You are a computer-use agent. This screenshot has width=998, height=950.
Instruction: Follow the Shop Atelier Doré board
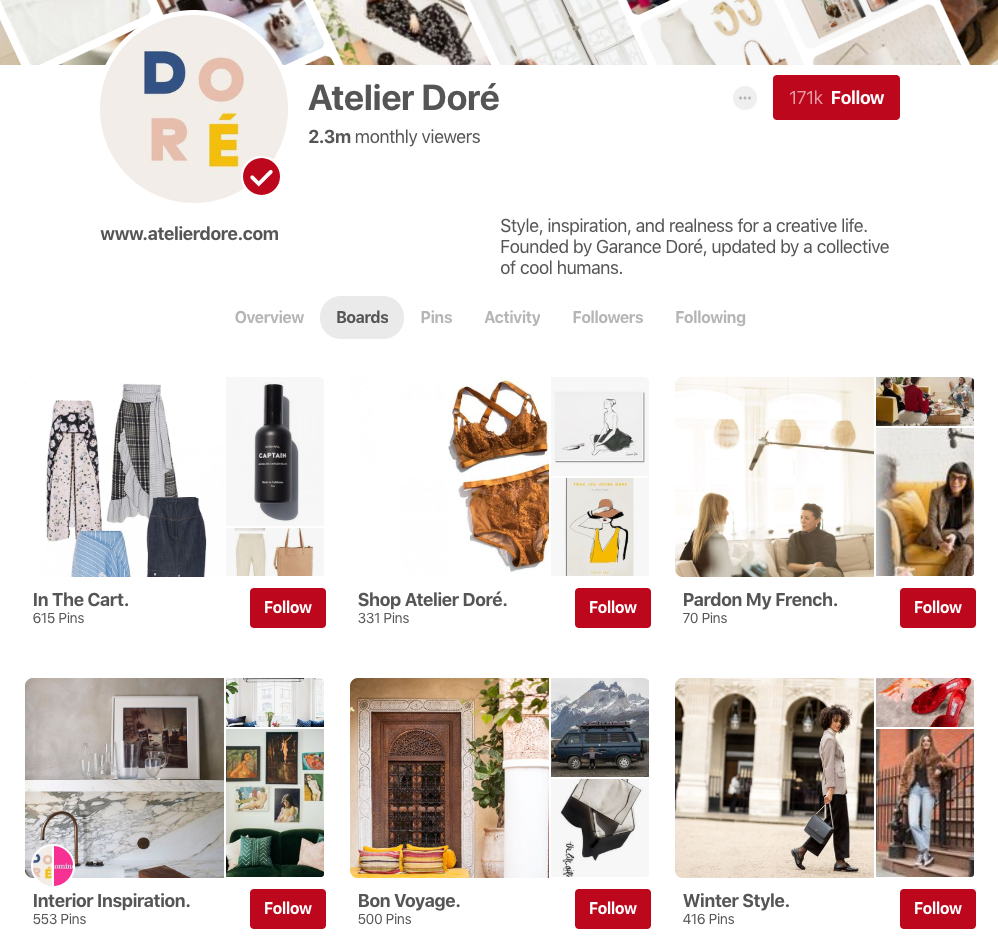pyautogui.click(x=612, y=608)
